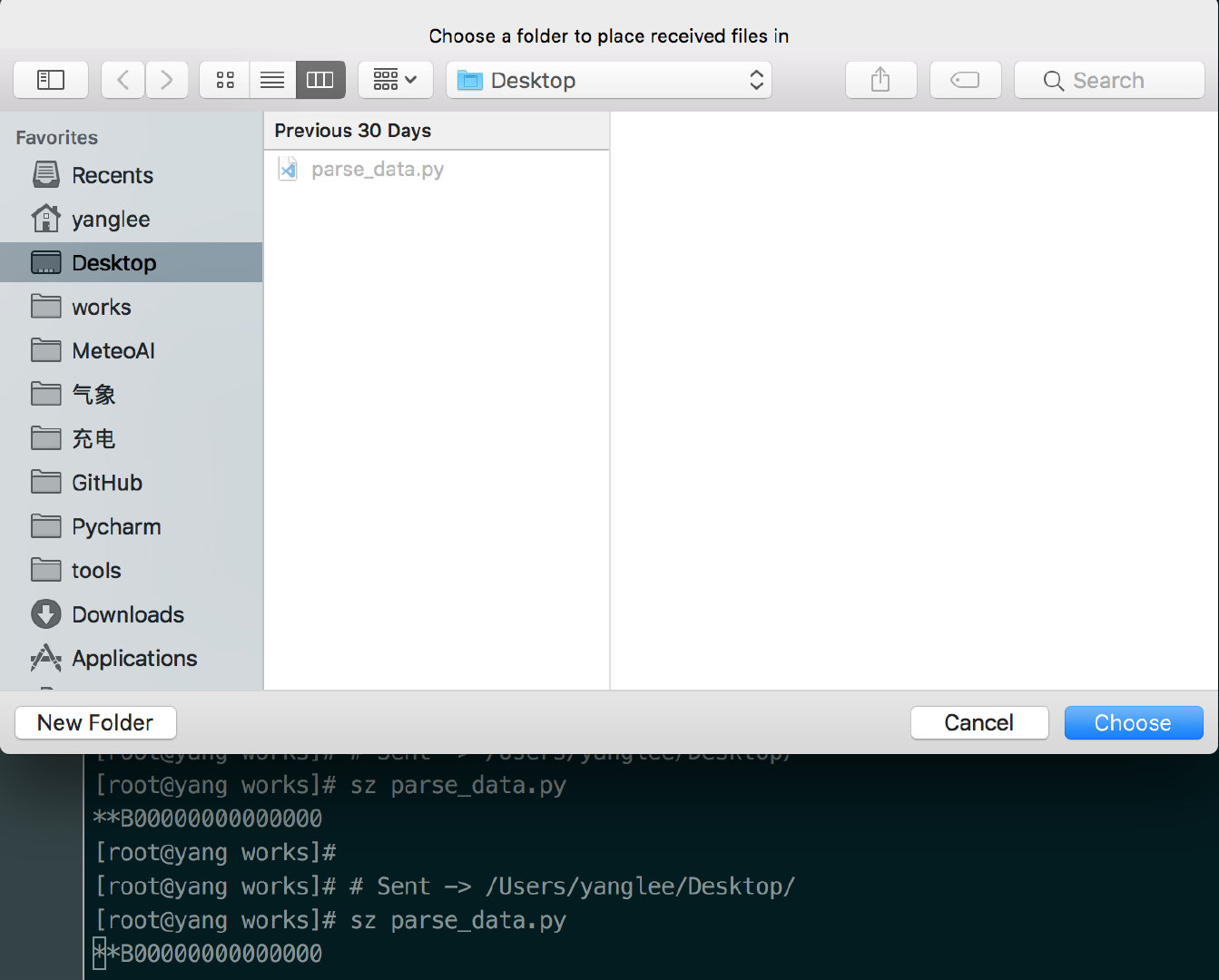Click the Share toolbar icon

point(880,80)
